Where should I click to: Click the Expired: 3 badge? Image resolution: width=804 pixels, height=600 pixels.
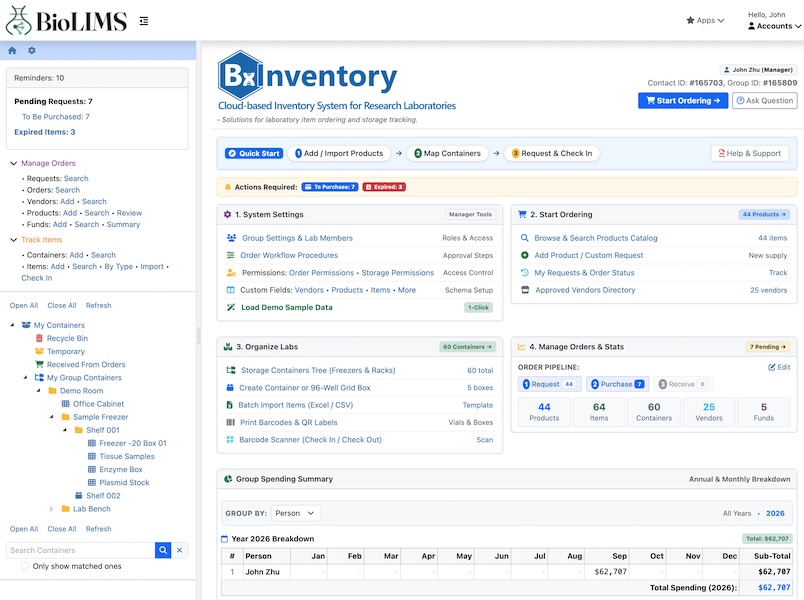click(384, 187)
